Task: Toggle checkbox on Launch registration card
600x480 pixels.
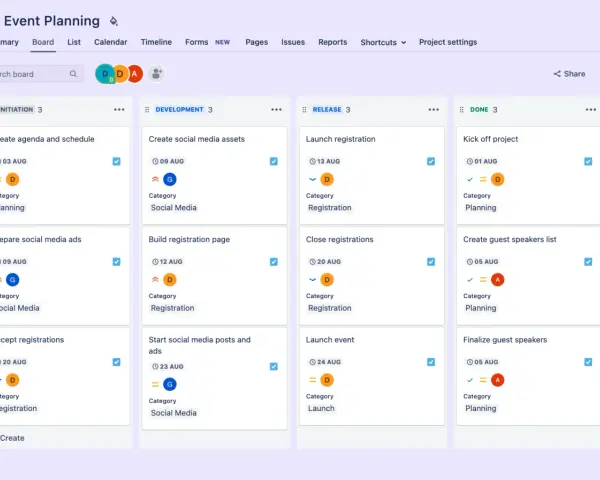Action: 431,161
